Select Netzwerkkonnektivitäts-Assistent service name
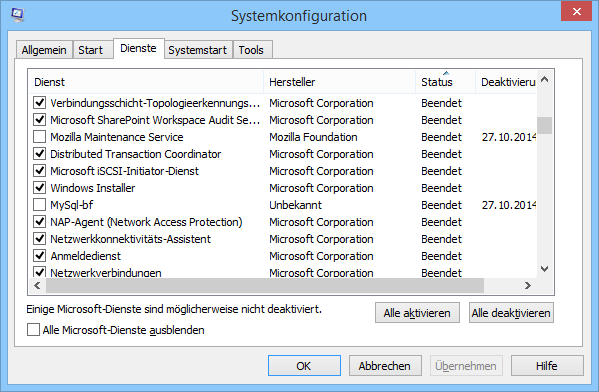The width and height of the screenshot is (599, 392). [131, 239]
